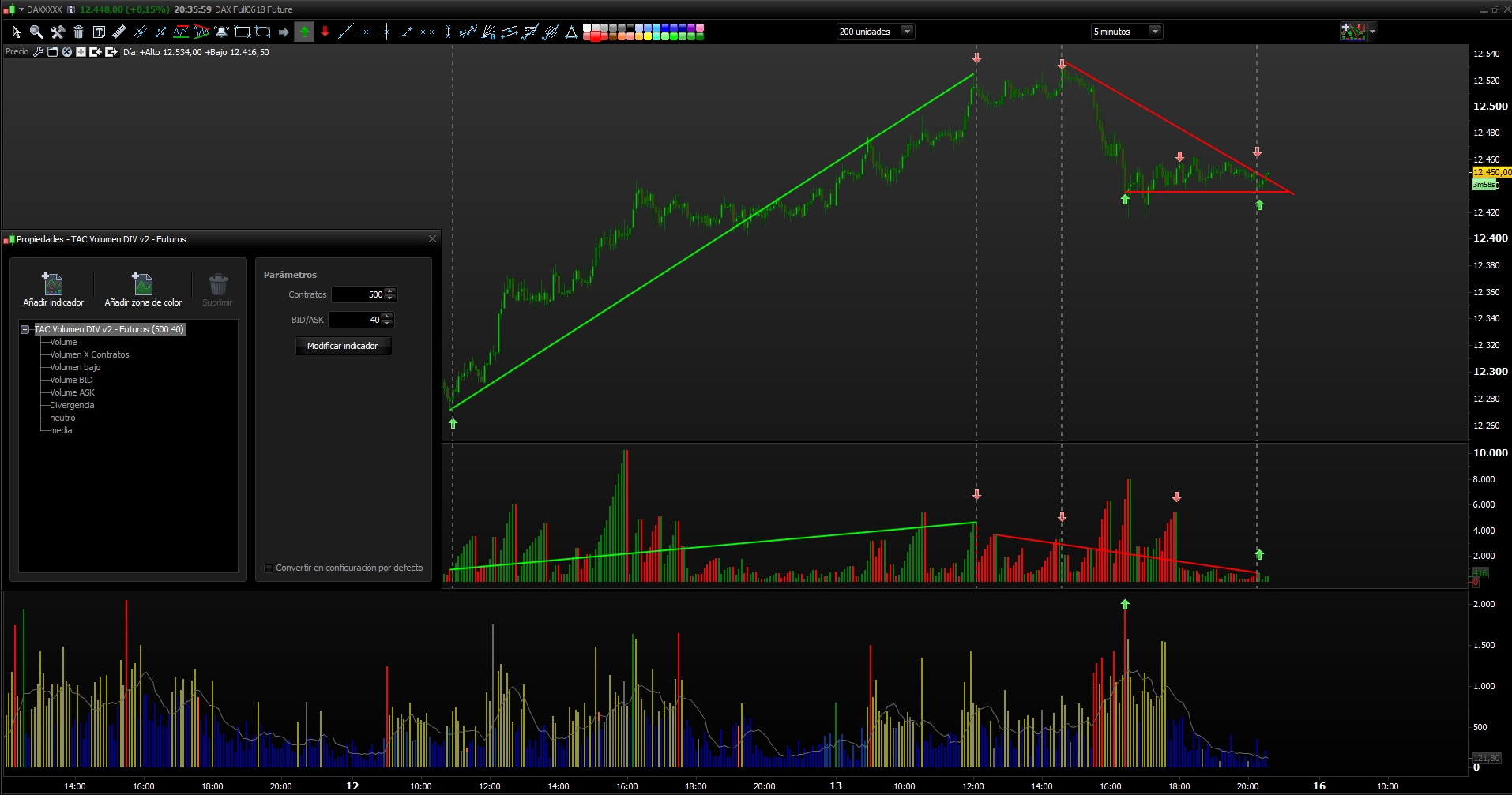Select the rectangle drawing tool

[x=243, y=32]
